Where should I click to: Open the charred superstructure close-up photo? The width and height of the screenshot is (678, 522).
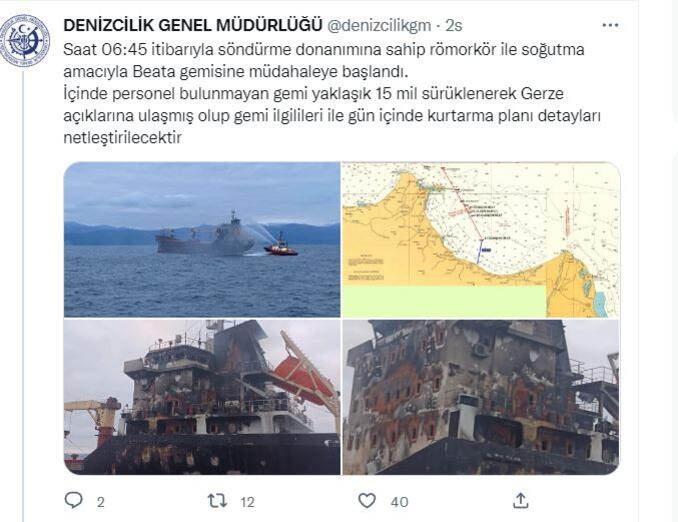481,397
